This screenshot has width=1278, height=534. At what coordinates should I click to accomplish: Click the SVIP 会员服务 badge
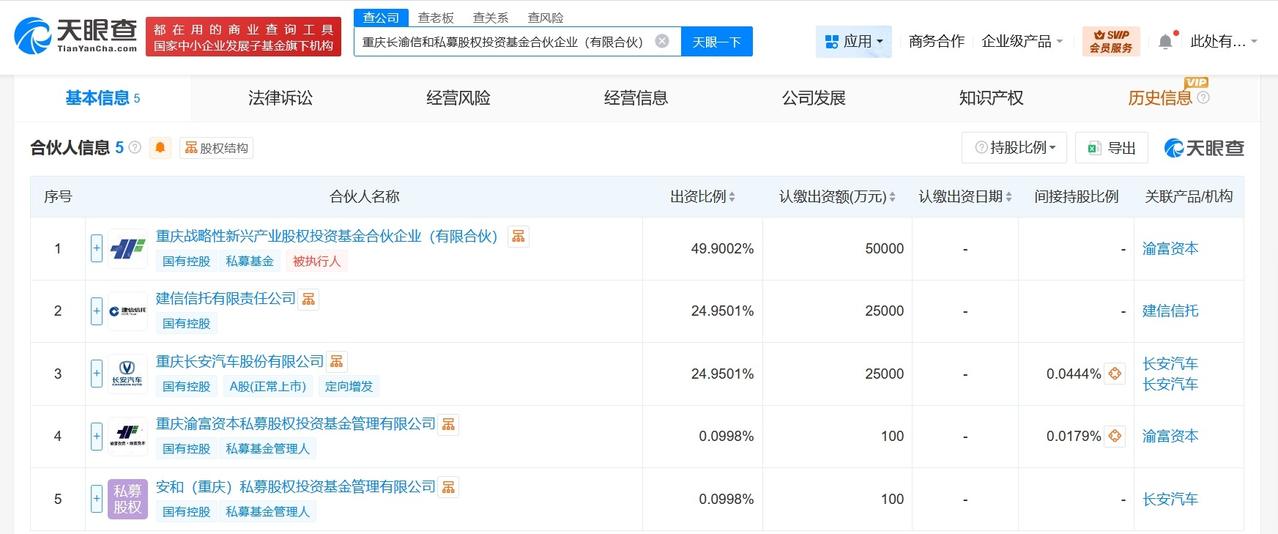(x=1111, y=41)
